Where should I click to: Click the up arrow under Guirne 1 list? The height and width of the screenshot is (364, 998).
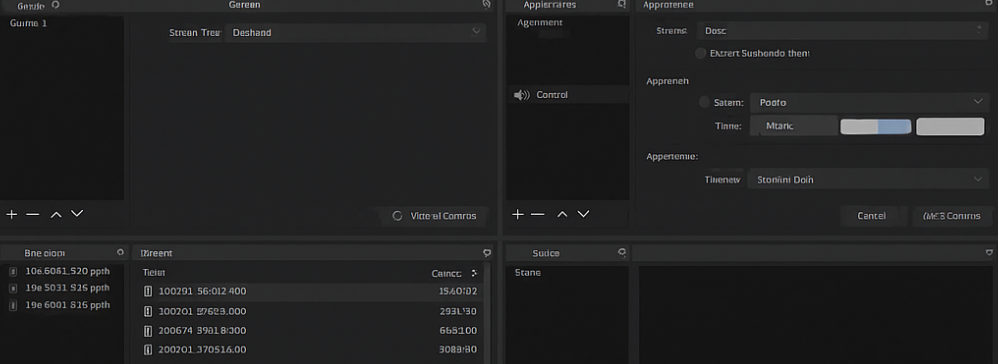click(x=56, y=214)
